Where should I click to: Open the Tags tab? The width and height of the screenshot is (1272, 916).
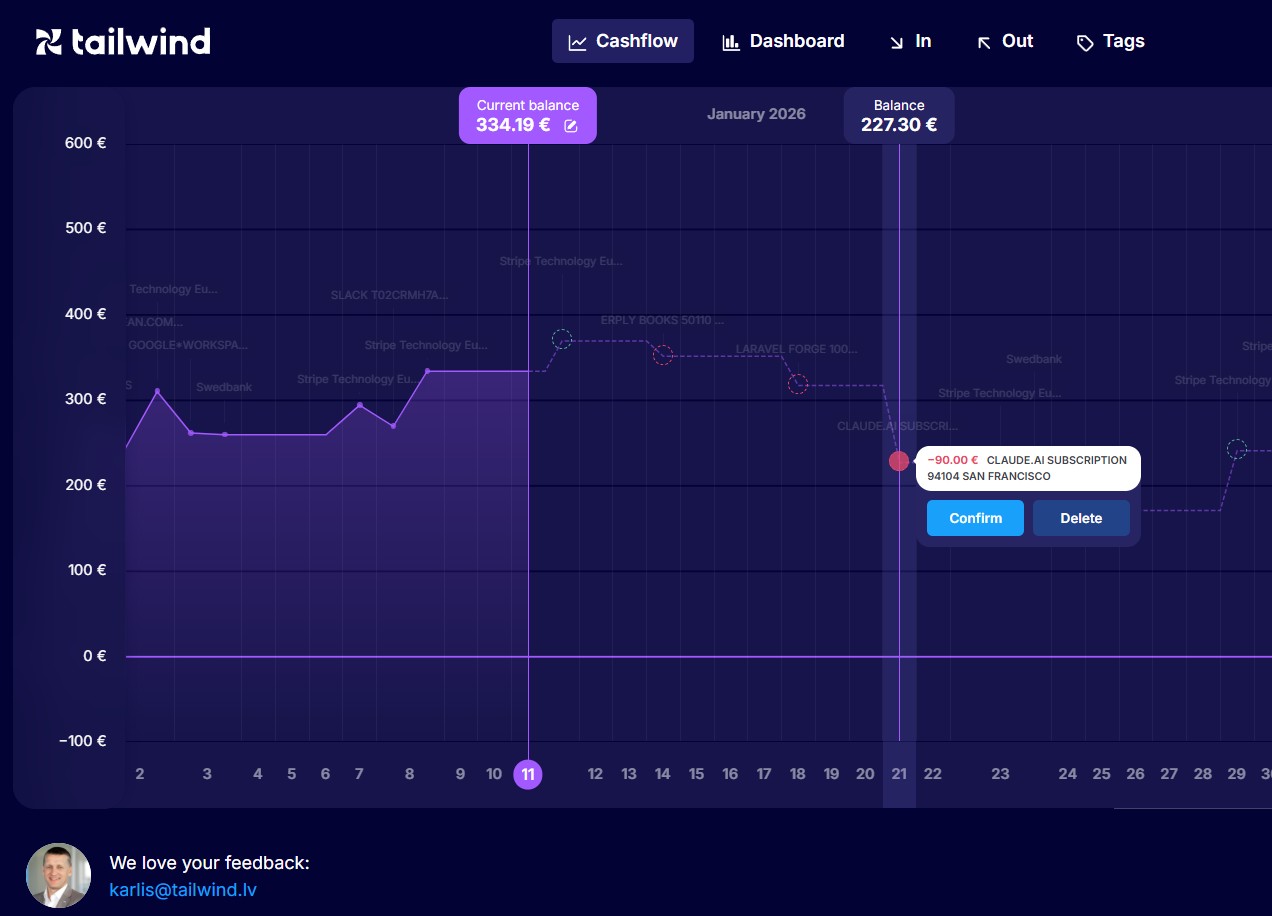pos(1110,41)
